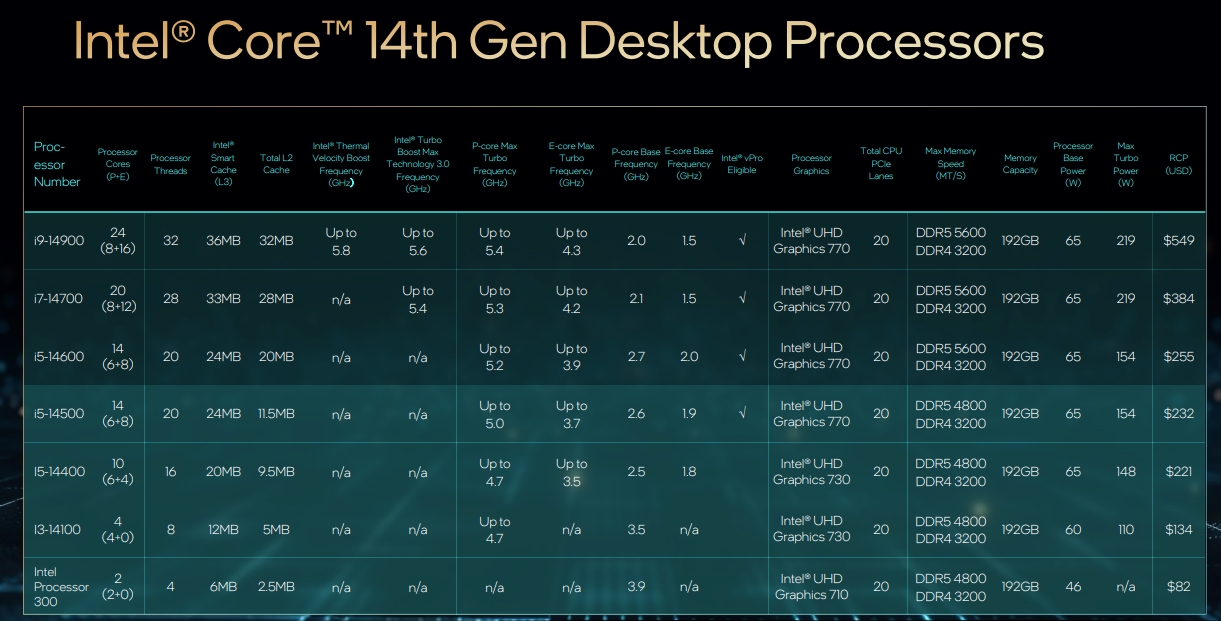Click the "Up to 5.8" thermal velocity boost value
Image resolution: width=1221 pixels, height=621 pixels.
coord(341,241)
